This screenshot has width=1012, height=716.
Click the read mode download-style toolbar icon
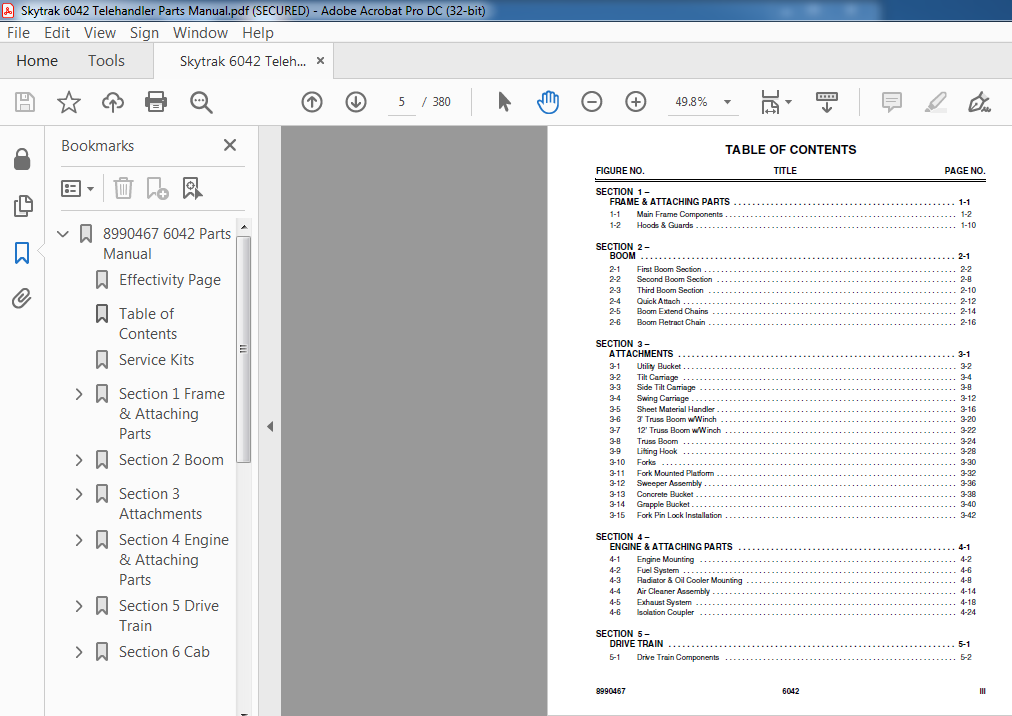(827, 102)
